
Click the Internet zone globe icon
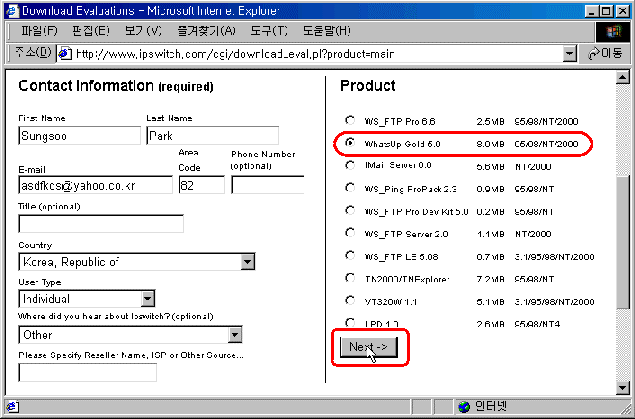464,406
